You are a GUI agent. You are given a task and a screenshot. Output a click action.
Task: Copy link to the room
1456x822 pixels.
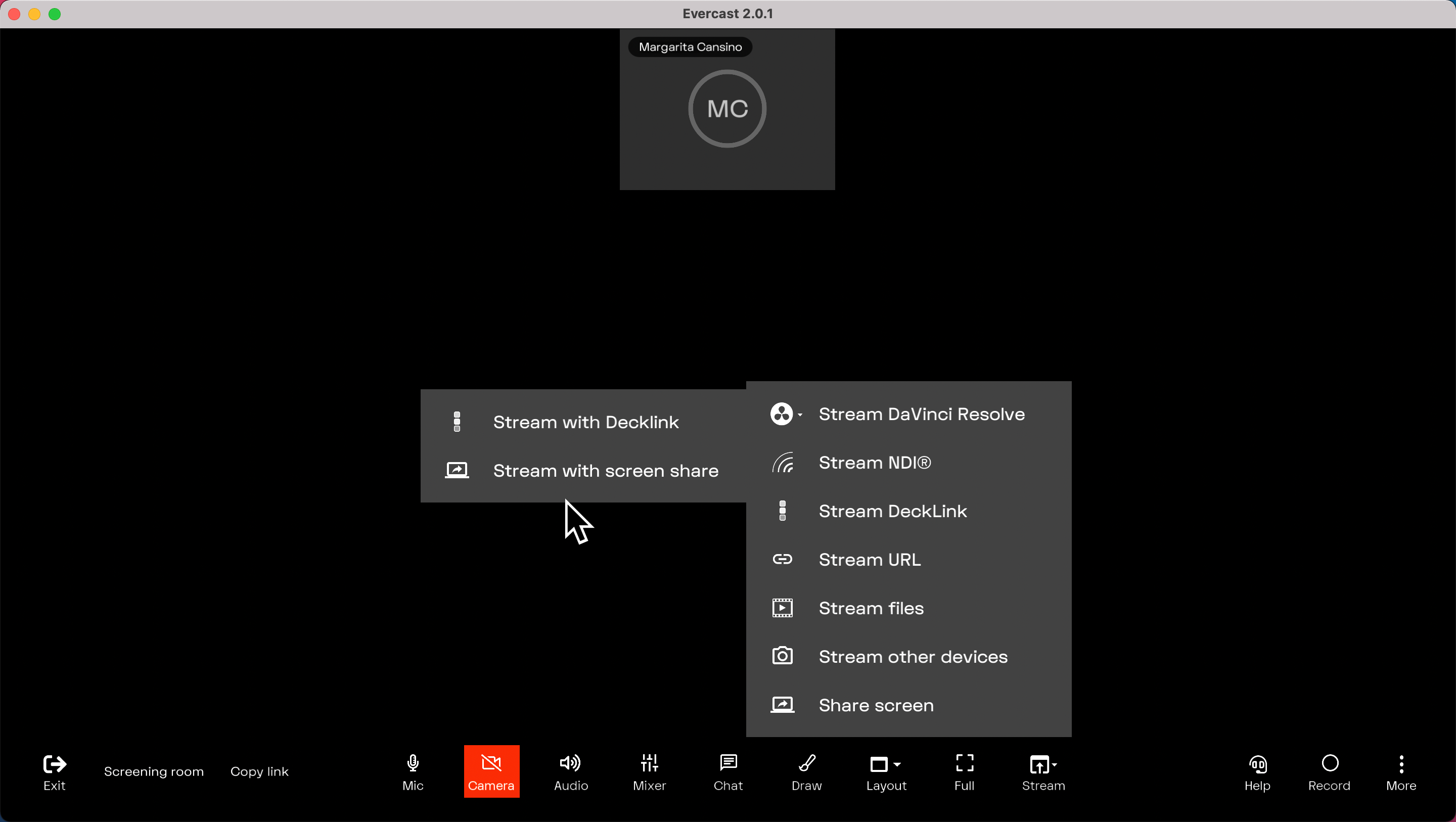click(259, 771)
